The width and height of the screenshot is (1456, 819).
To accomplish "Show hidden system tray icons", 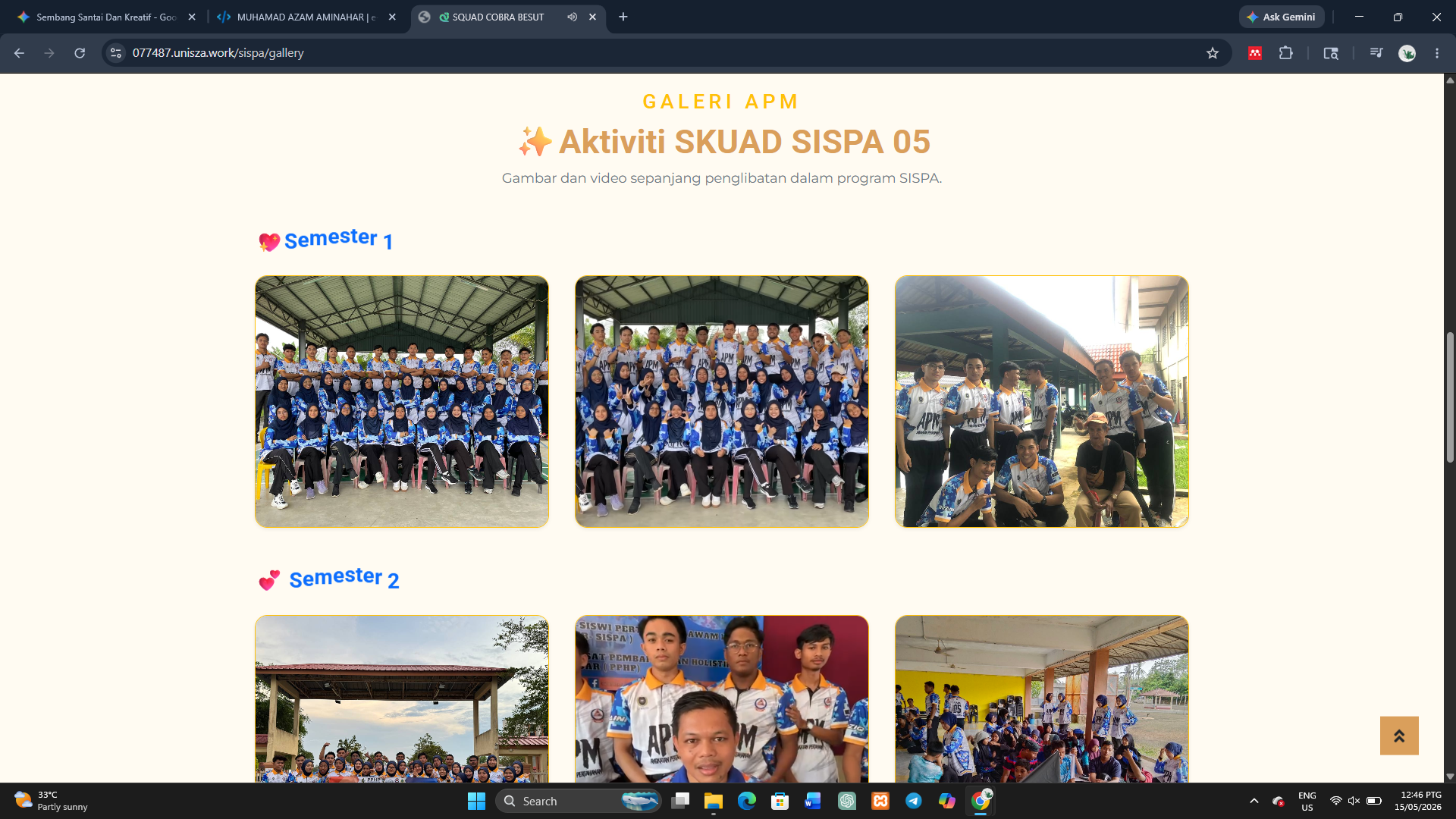I will [1254, 801].
